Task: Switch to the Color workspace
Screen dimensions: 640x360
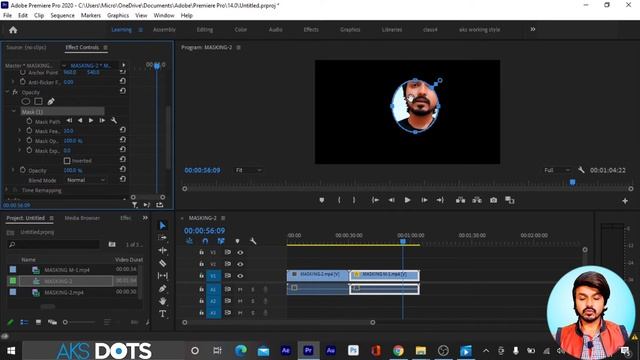Action: (240, 29)
